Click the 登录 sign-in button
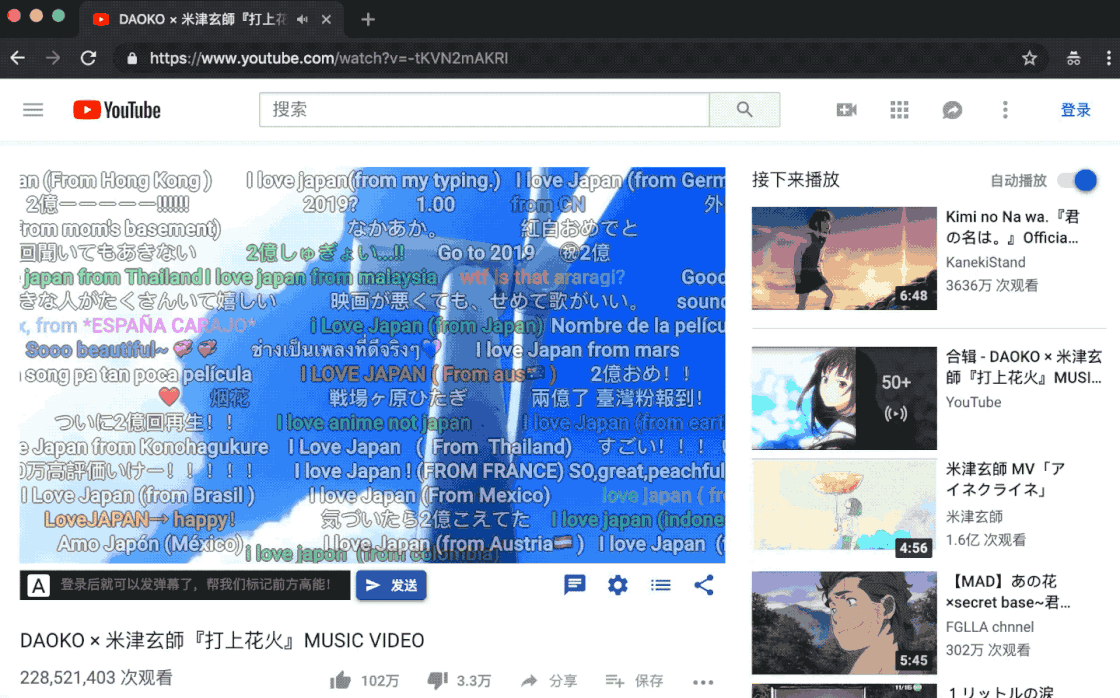 tap(1076, 110)
